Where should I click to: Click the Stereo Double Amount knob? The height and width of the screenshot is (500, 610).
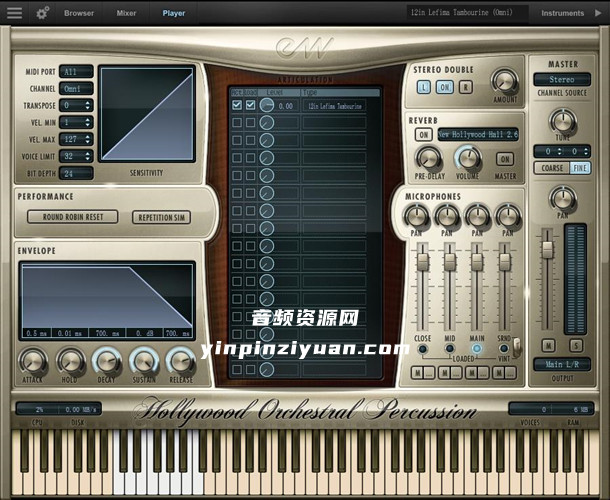tap(505, 81)
